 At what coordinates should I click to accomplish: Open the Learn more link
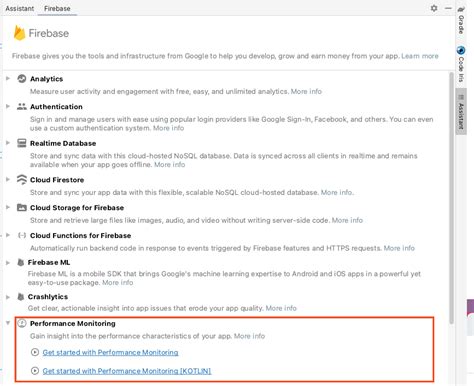coord(420,56)
